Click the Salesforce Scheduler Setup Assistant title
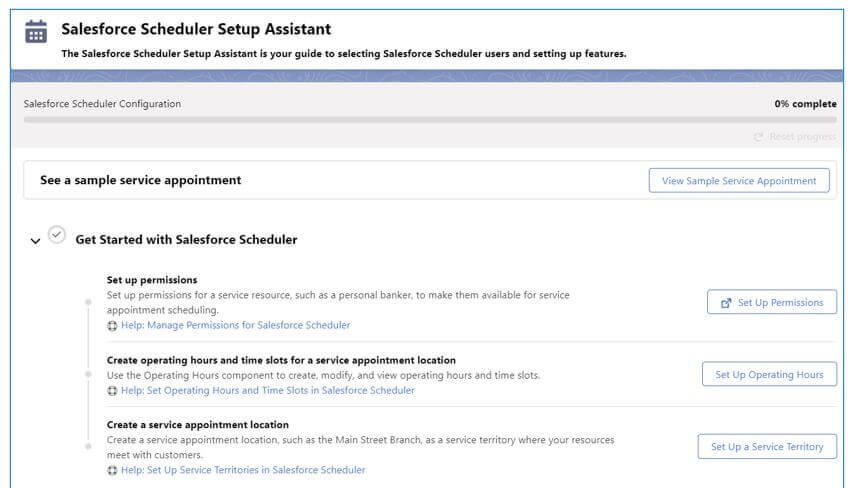855x488 pixels. tap(196, 29)
